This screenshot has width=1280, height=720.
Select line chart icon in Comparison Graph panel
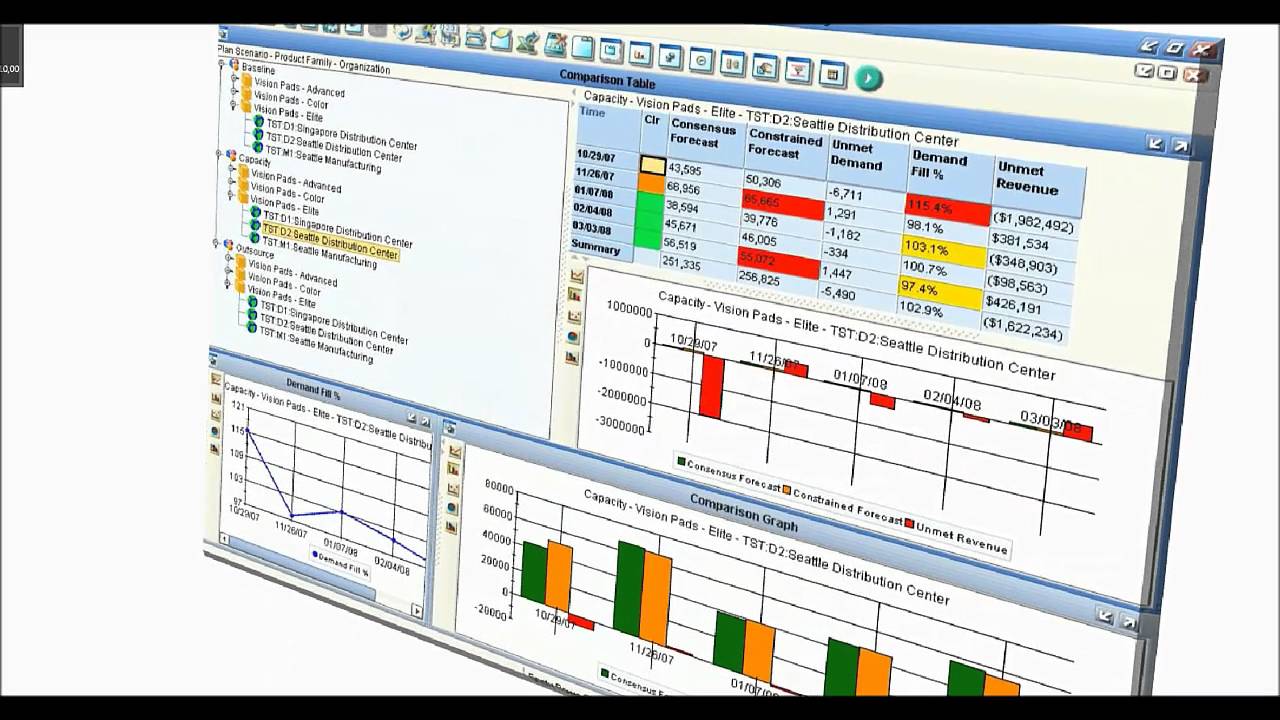[455, 451]
